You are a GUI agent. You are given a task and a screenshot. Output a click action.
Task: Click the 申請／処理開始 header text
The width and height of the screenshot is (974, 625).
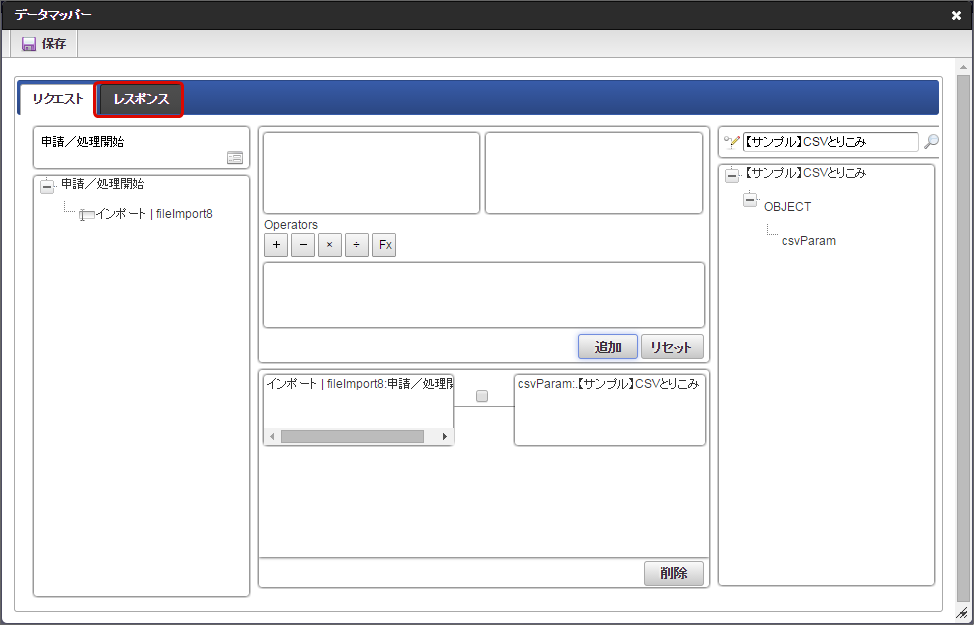tap(83, 142)
